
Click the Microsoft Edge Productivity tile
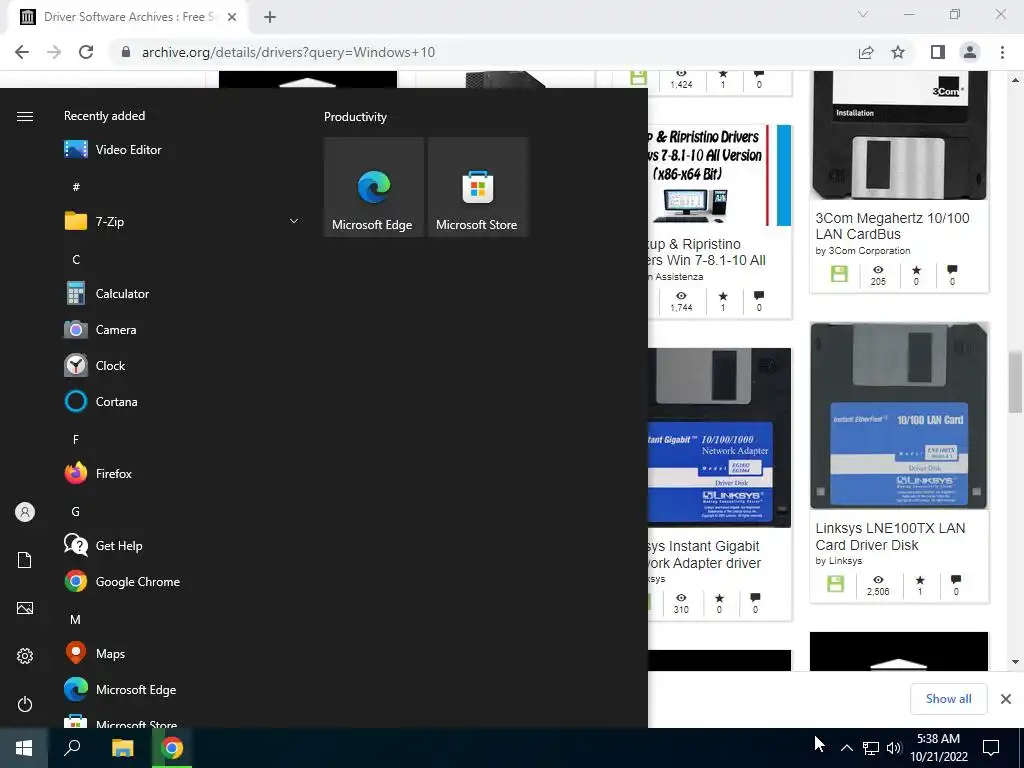tap(374, 187)
